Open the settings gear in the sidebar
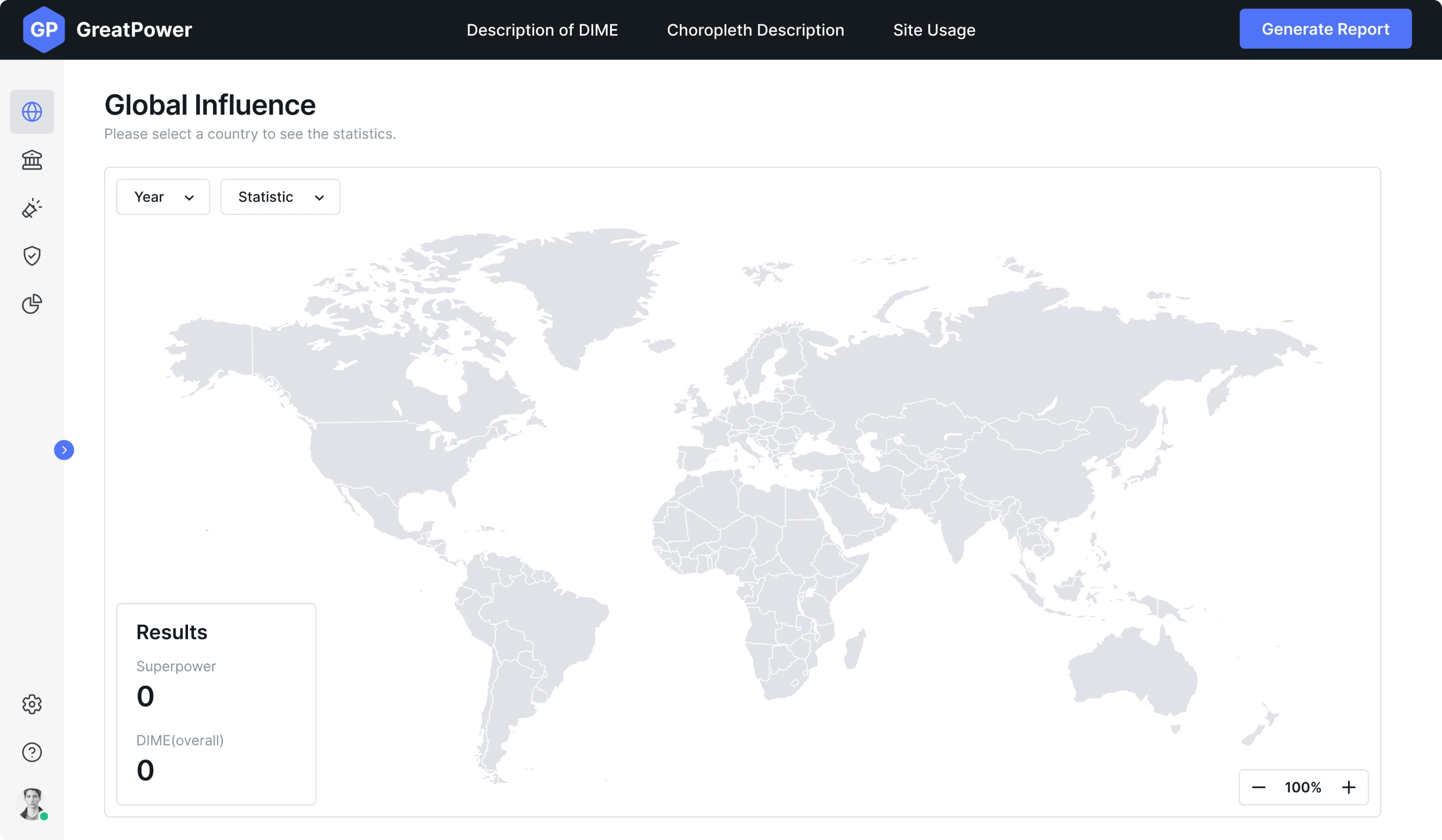1442x840 pixels. pyautogui.click(x=32, y=704)
